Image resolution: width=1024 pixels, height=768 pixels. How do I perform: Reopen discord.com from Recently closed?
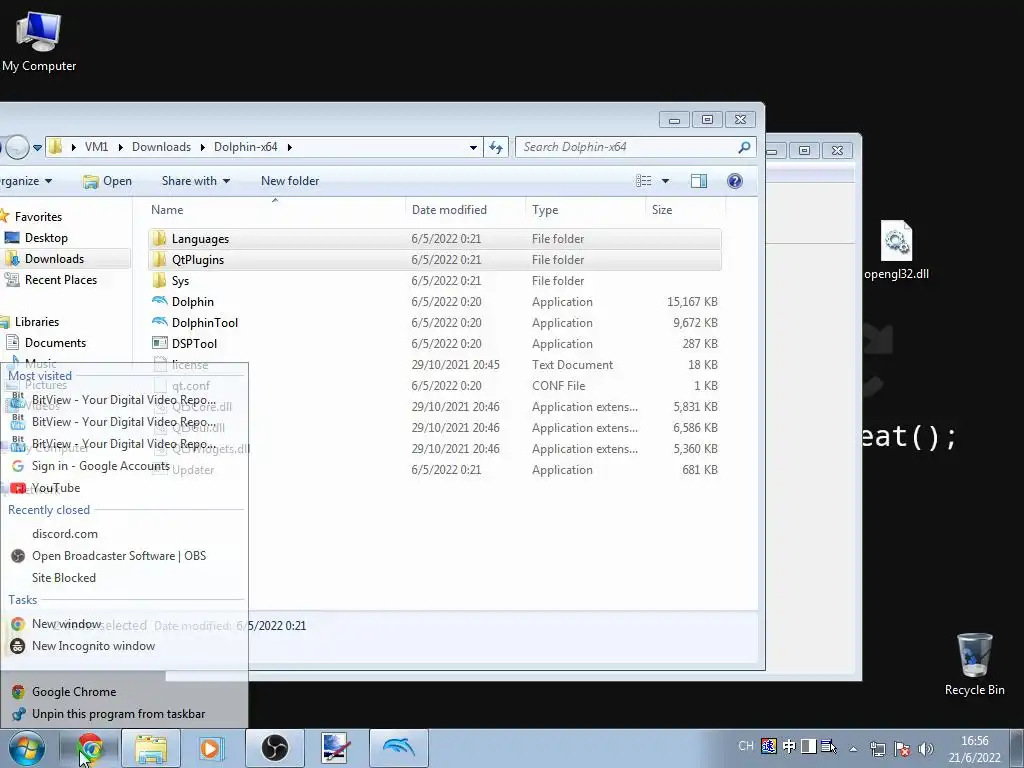[65, 534]
